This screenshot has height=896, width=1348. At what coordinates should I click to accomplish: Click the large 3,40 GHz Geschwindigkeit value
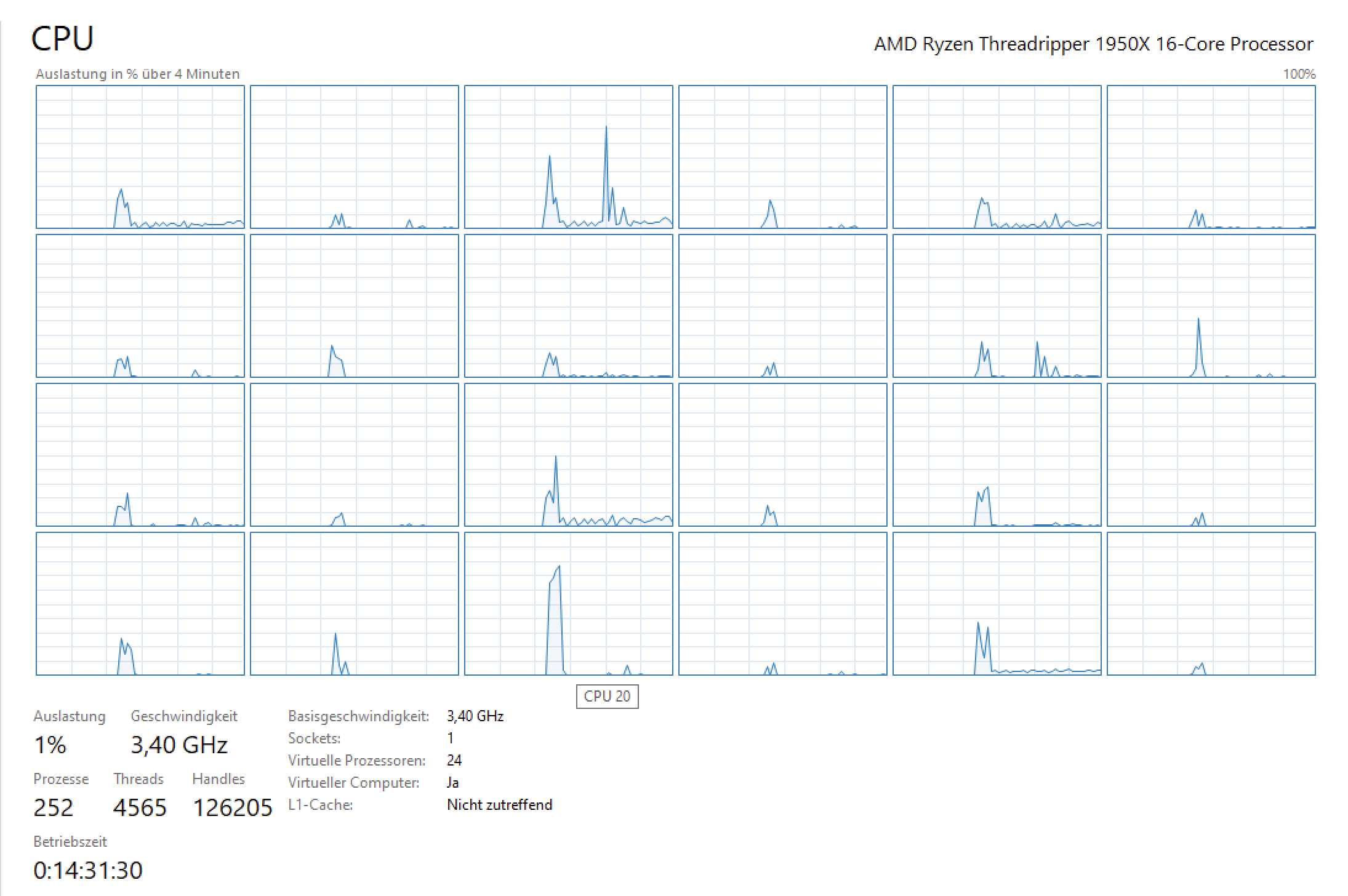pyautogui.click(x=179, y=745)
